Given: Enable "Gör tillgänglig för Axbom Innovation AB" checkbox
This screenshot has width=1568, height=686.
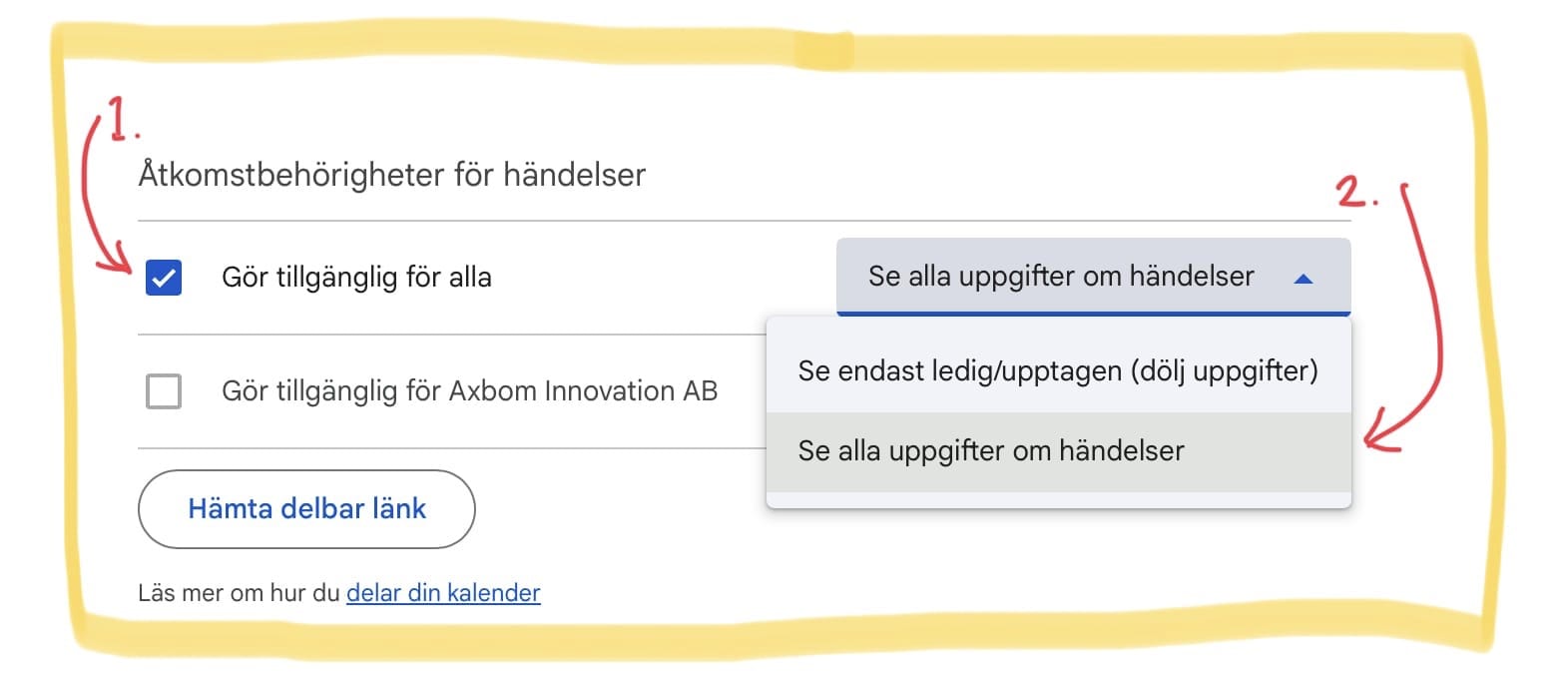Looking at the screenshot, I should tap(164, 391).
